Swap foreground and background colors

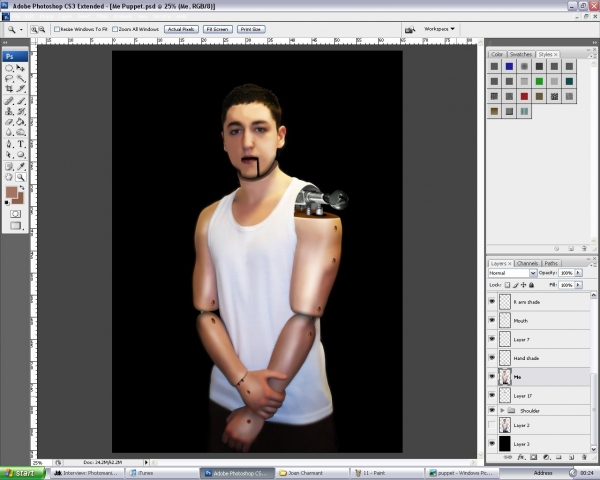tap(22, 188)
